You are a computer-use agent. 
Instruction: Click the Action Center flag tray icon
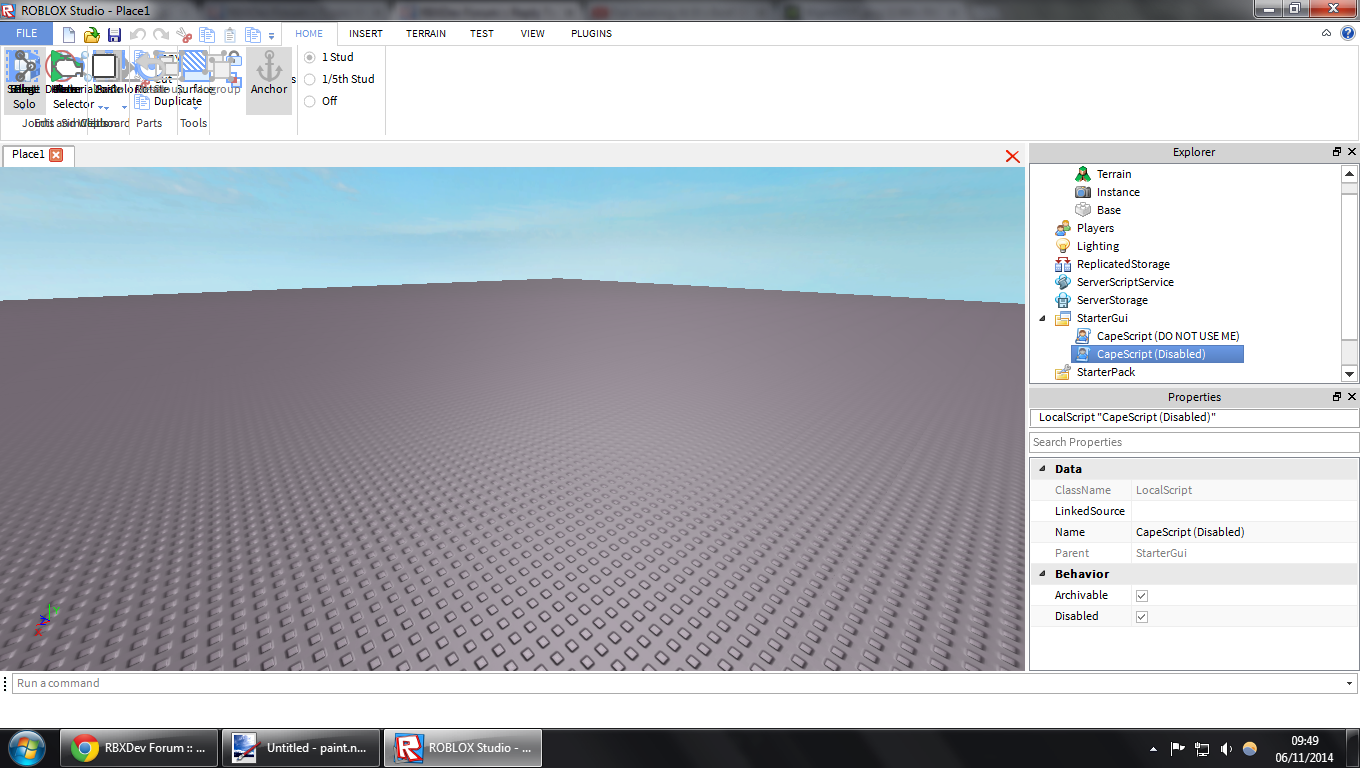tap(1178, 748)
